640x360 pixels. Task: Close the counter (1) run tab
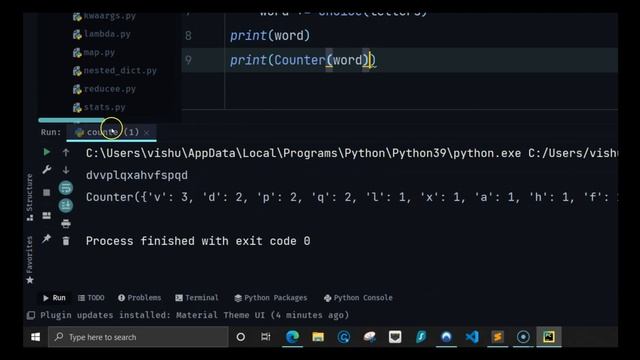pos(147,132)
